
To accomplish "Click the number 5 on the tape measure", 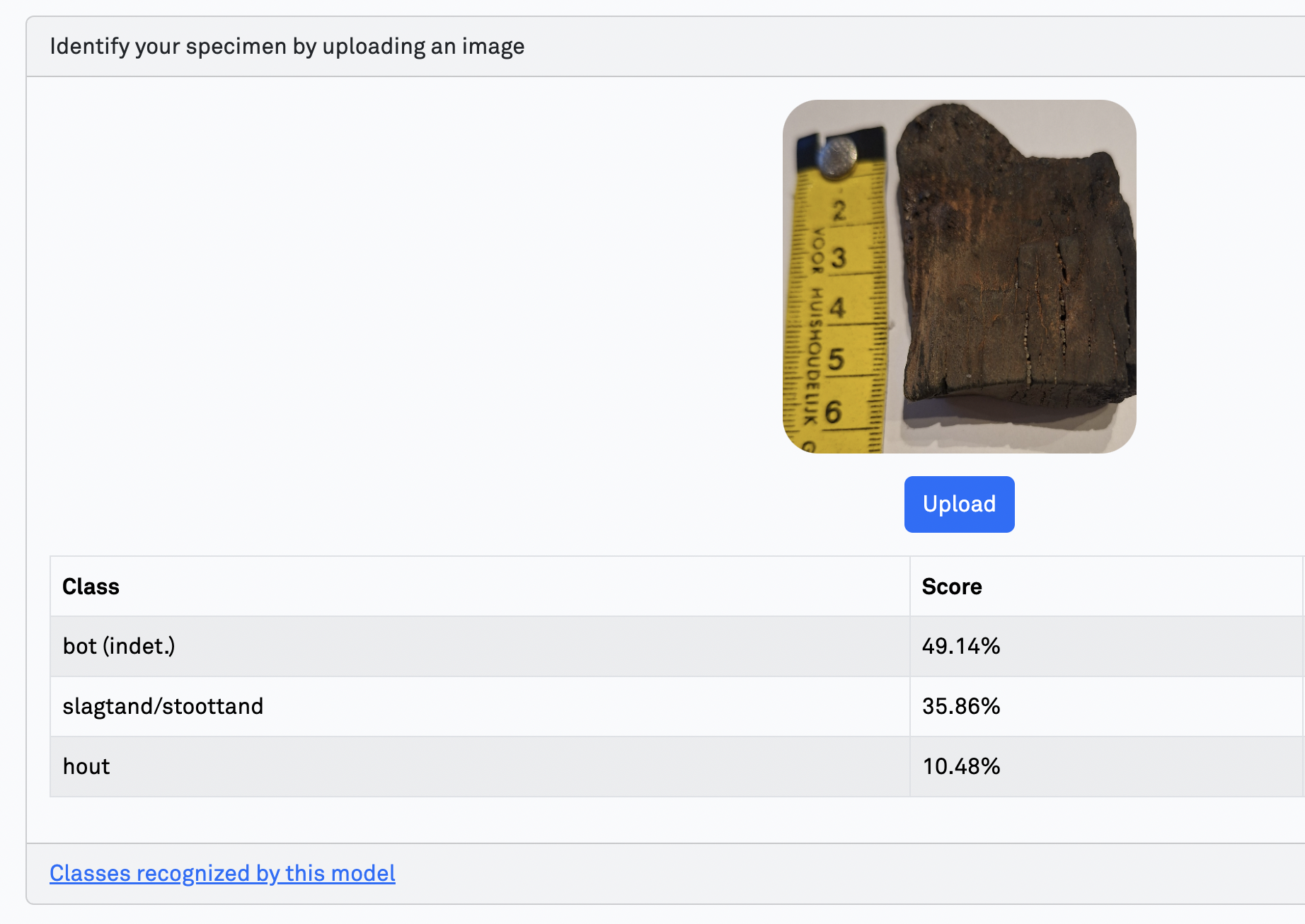I will [836, 359].
